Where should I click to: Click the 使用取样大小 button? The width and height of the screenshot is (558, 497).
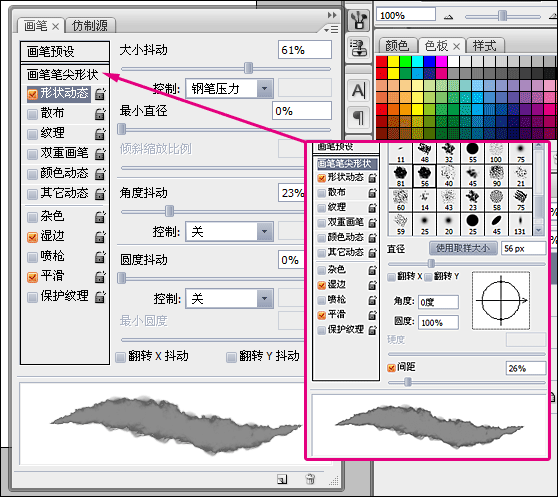(x=463, y=248)
